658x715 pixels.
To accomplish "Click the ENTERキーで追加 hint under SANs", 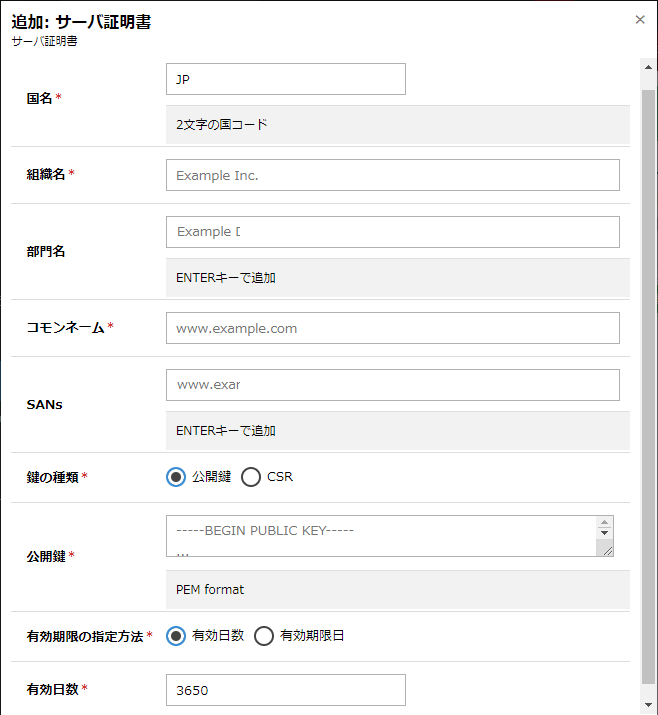I will 226,430.
